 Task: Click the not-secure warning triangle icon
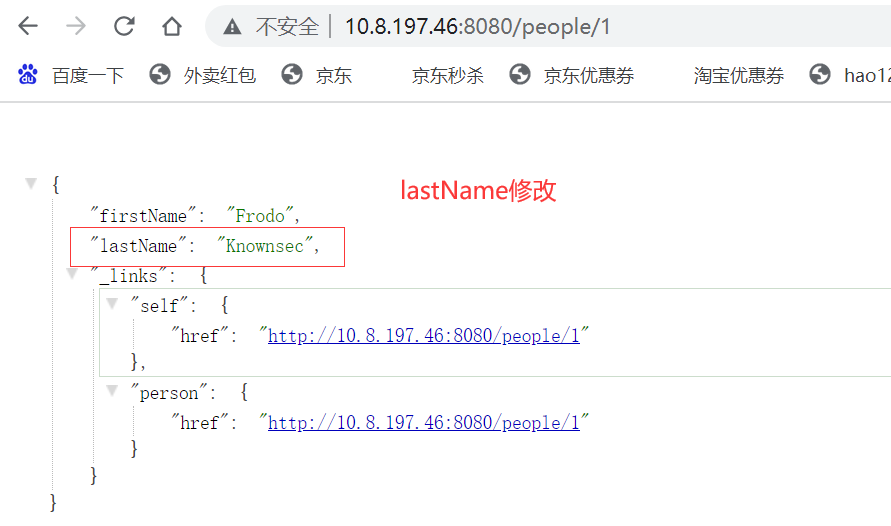233,27
